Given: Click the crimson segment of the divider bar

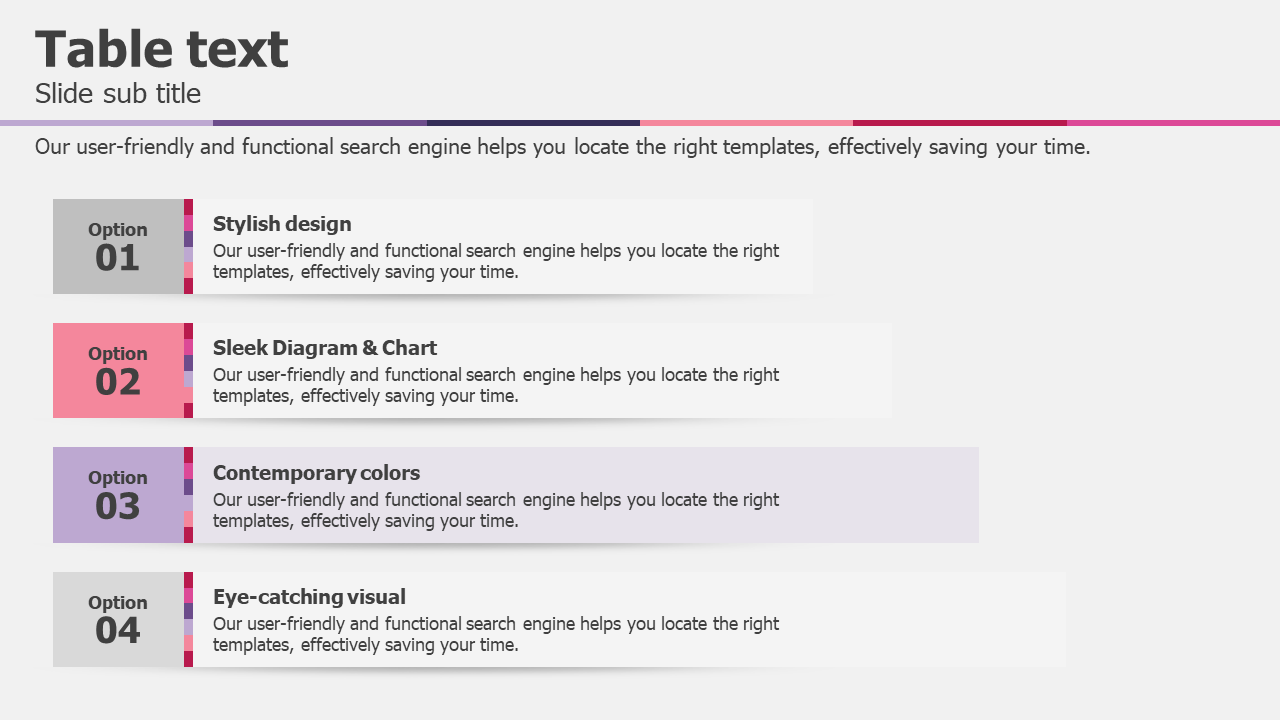Looking at the screenshot, I should 960,123.
